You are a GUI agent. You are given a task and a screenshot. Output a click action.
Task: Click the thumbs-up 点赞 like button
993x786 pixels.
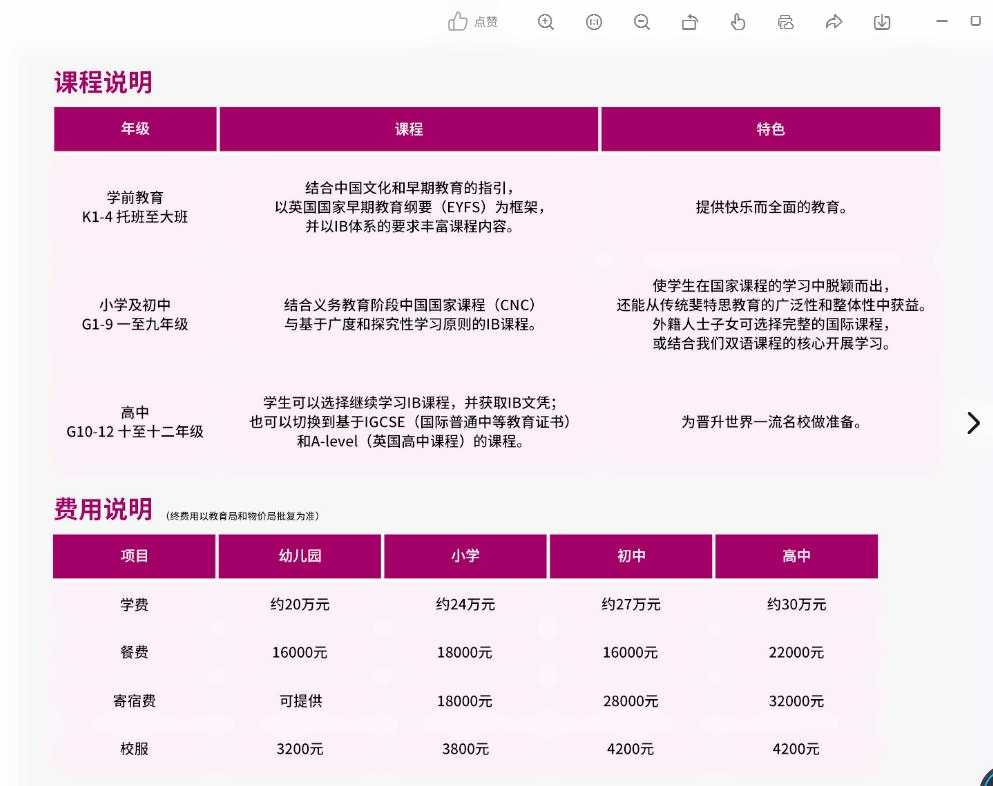tap(473, 22)
